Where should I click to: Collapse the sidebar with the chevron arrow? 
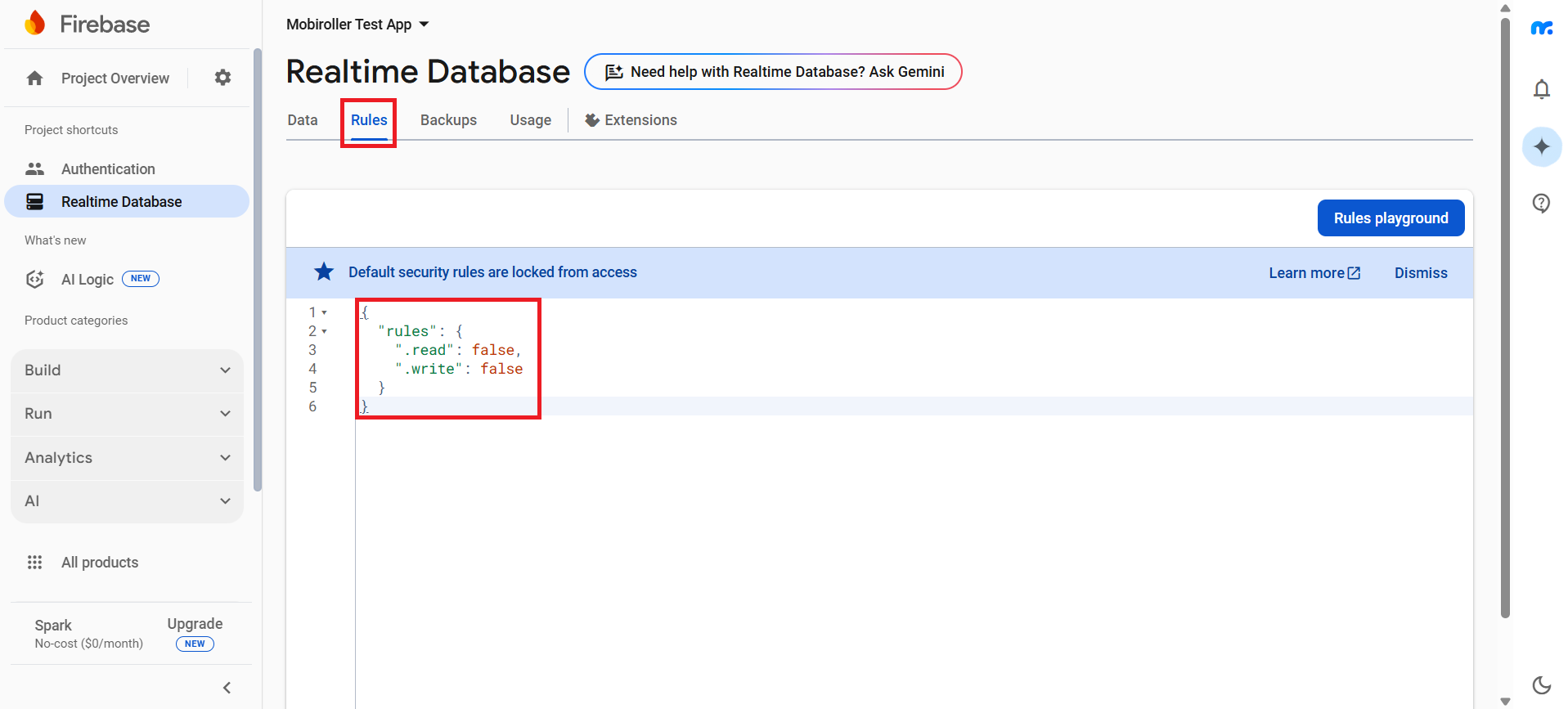pyautogui.click(x=227, y=688)
